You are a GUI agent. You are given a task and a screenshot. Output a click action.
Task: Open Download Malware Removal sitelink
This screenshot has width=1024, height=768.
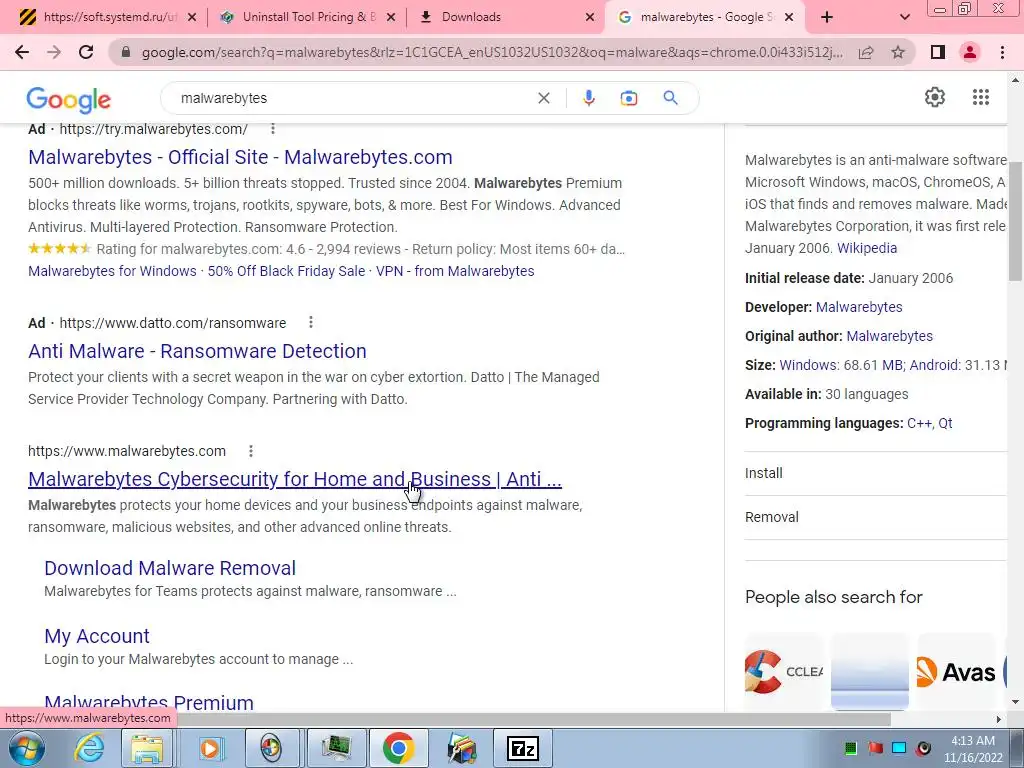(170, 568)
